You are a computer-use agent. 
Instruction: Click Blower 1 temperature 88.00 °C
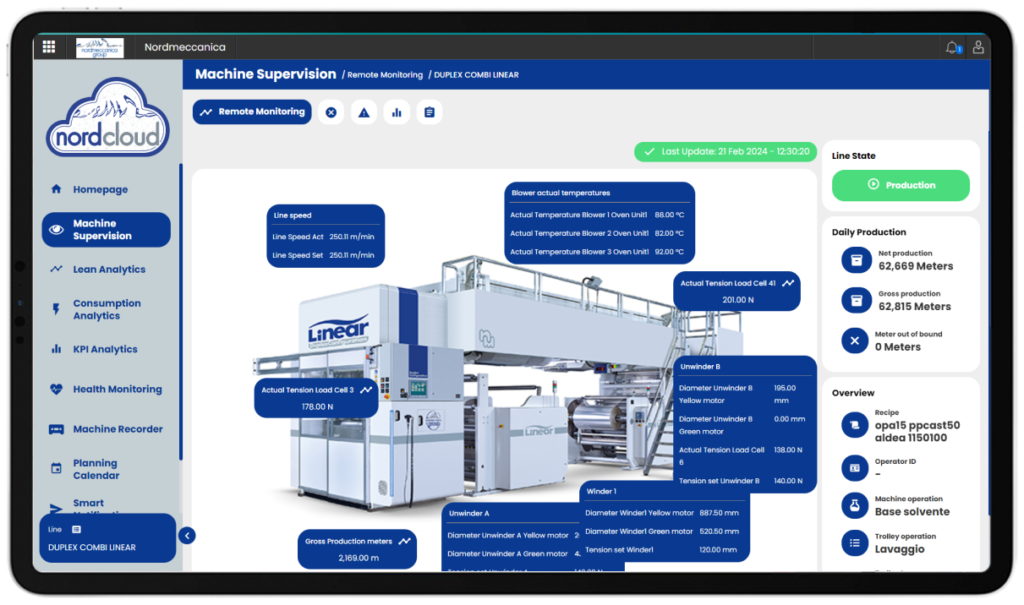tap(669, 214)
